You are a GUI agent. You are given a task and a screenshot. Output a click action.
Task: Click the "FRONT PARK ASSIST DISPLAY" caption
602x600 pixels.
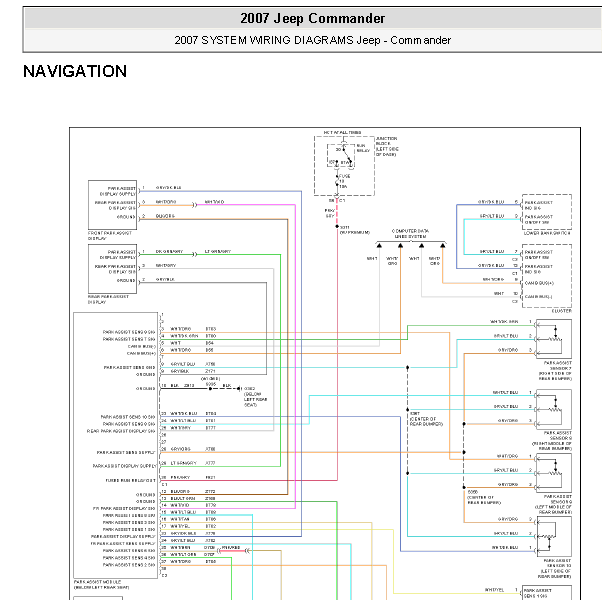pos(109,235)
